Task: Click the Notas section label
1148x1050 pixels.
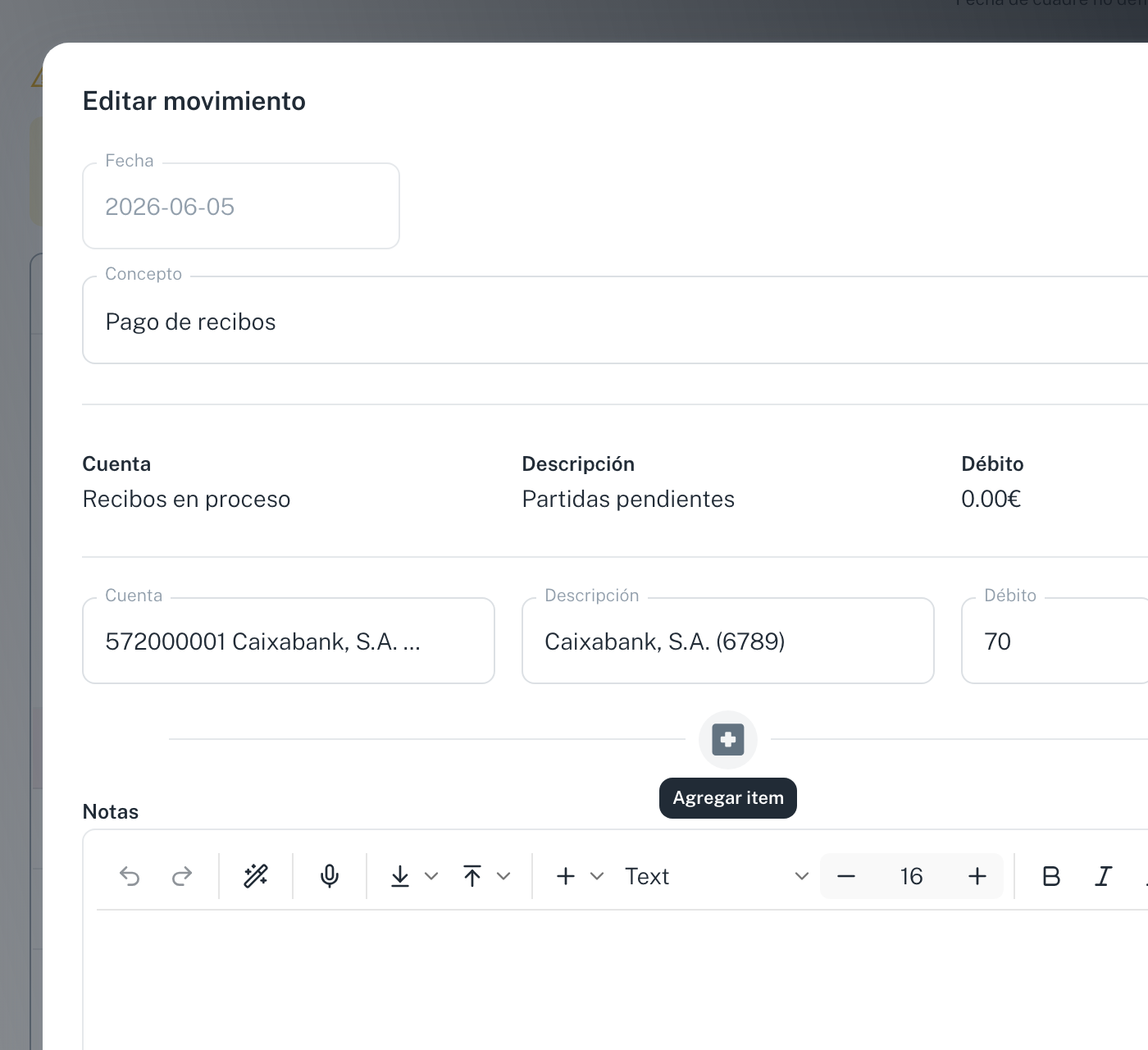Action: click(111, 811)
